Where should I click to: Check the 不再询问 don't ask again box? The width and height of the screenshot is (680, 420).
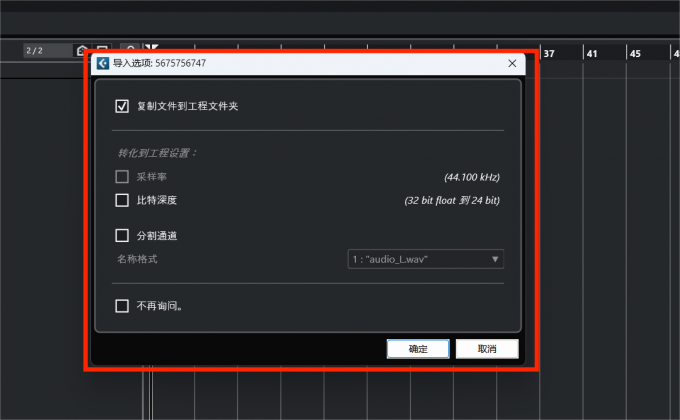coord(122,306)
